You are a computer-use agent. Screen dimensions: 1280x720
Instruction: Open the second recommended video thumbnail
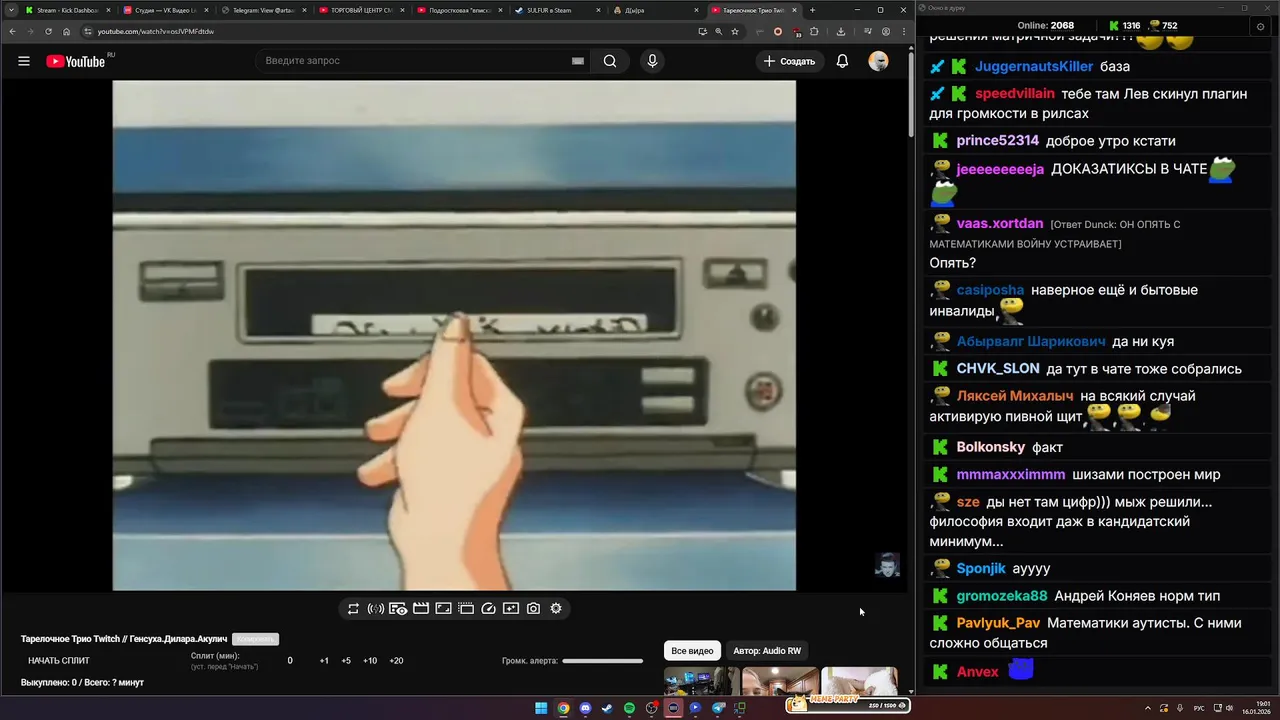click(x=781, y=681)
